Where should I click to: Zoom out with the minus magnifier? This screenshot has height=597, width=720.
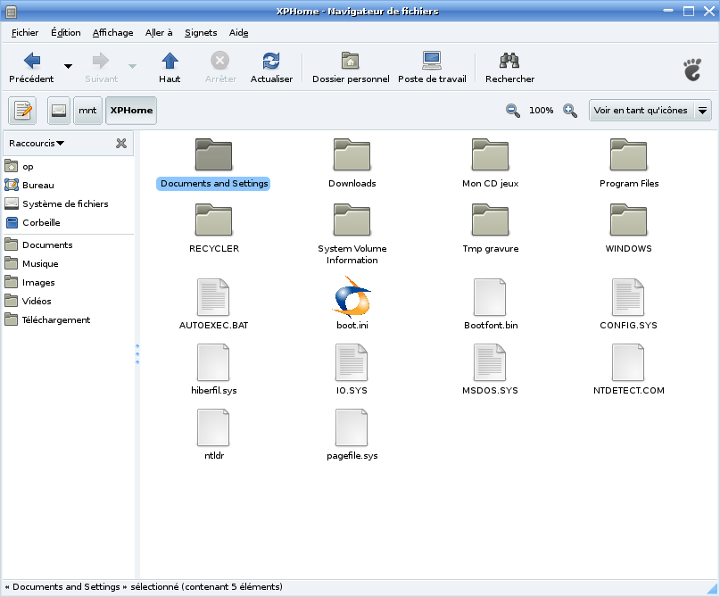tap(513, 111)
